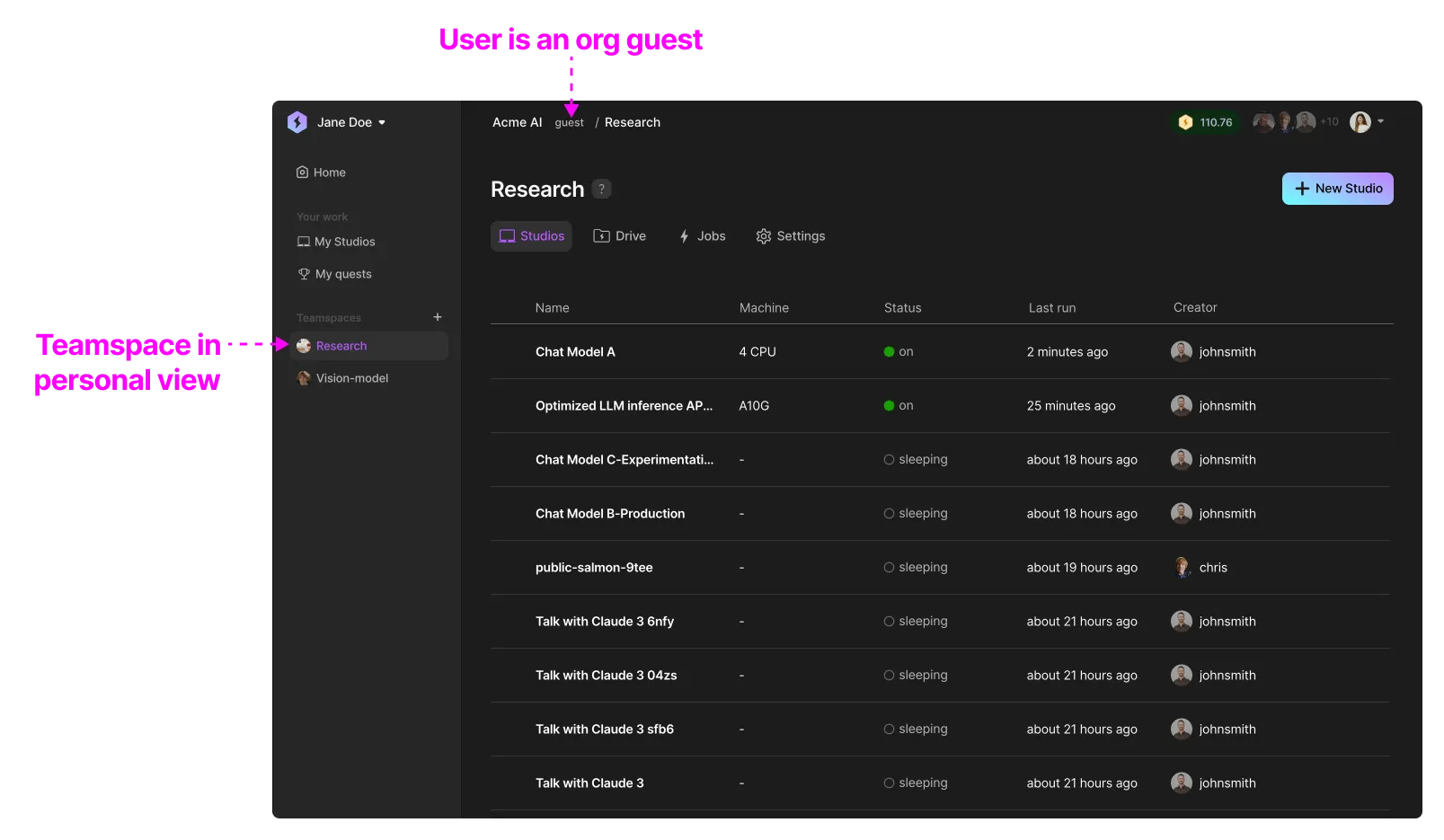Open Chat Model C-Experimentati... studio
This screenshot has width=1444, height=840.
[625, 460]
